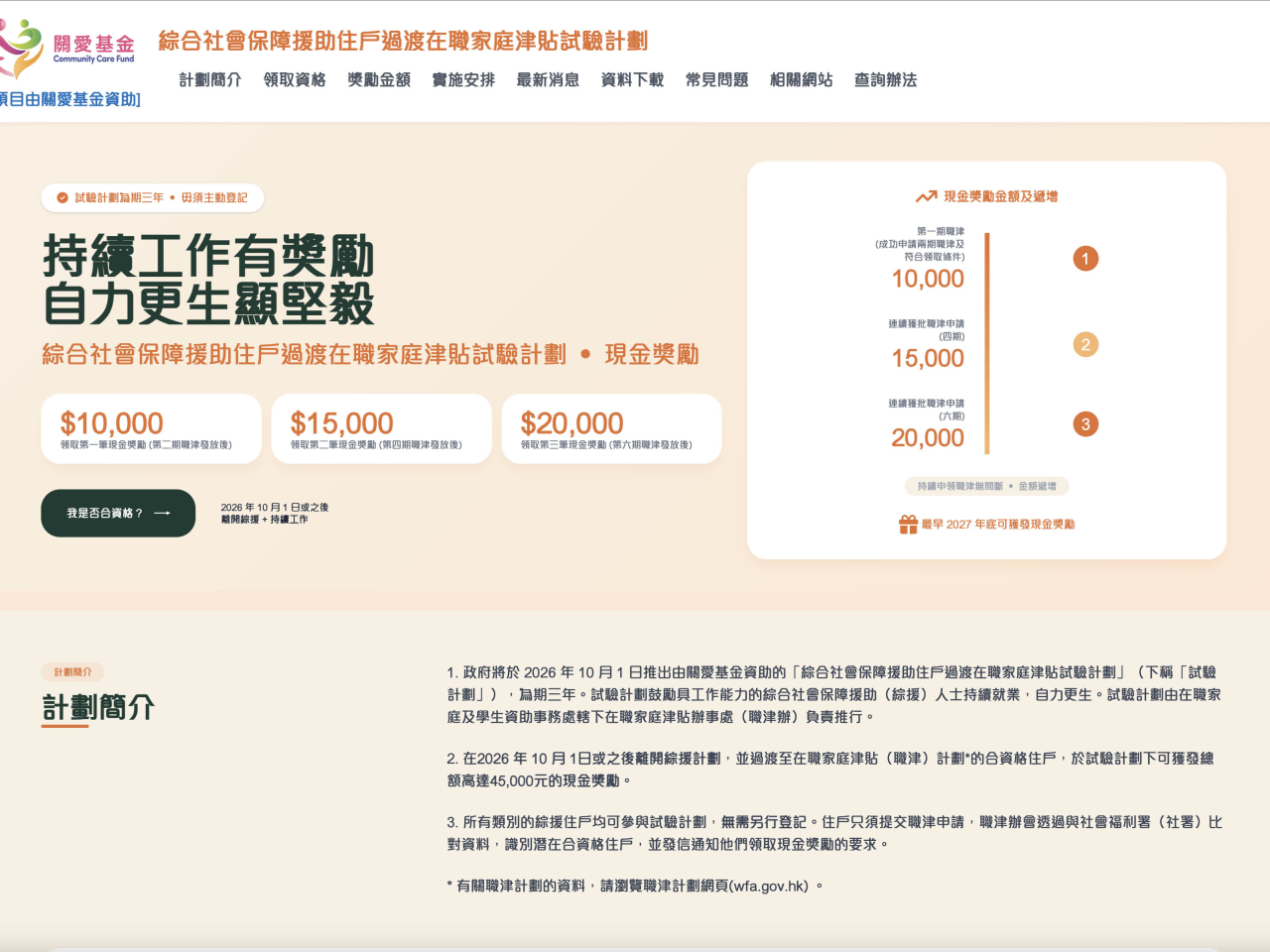Click the Community Care Fund logo
1270x952 pixels.
[x=67, y=49]
